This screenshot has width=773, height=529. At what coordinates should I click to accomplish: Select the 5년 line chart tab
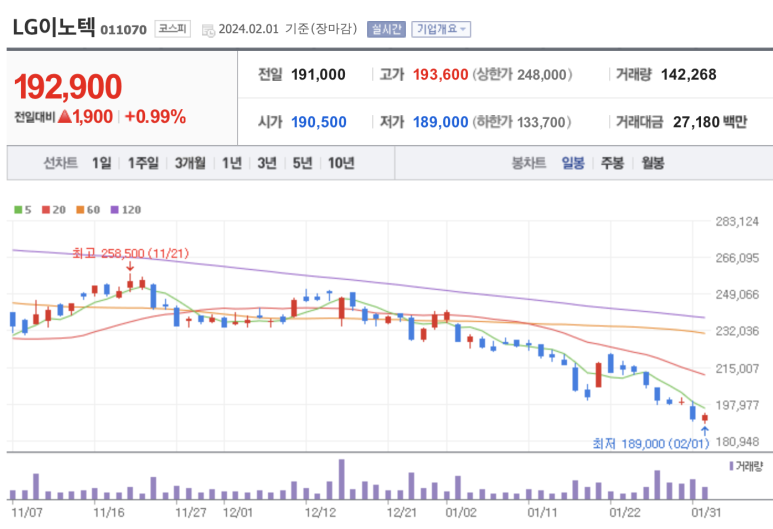[302, 163]
